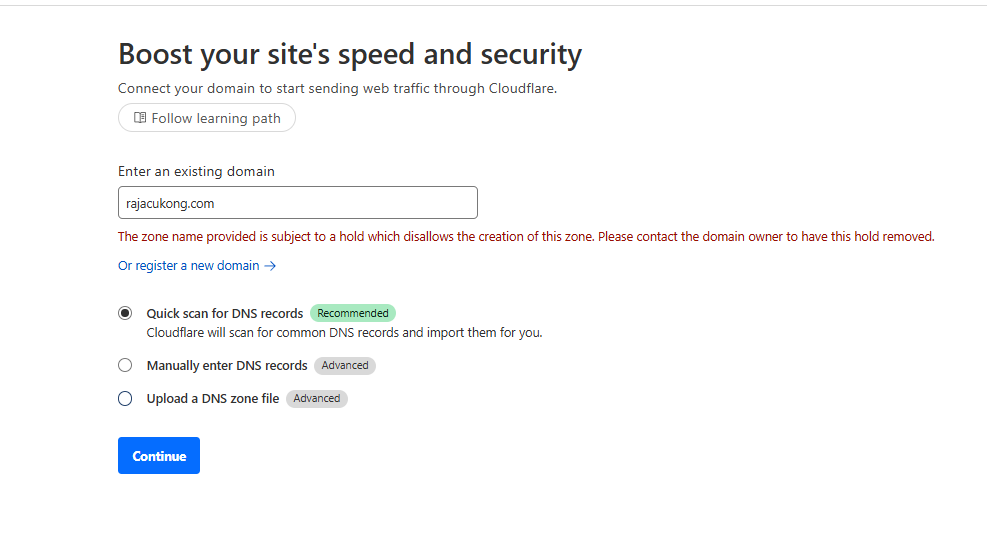Click the Cloudflare will scan for common DNS records description

344,332
